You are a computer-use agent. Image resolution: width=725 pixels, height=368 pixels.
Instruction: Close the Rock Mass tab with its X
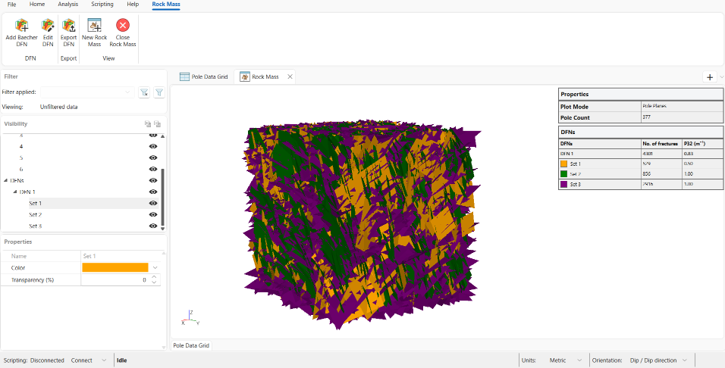290,77
